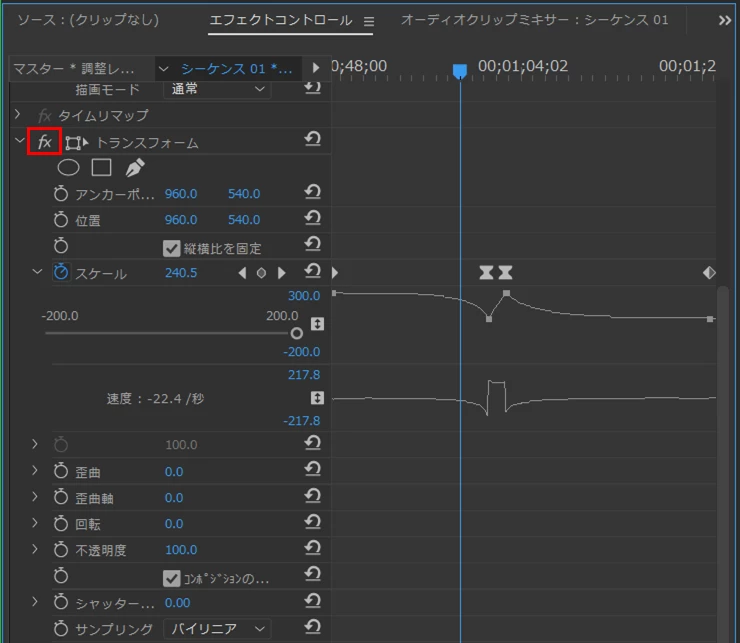Expand the disabled 100.0 parameter row
This screenshot has width=740, height=643.
[x=34, y=444]
